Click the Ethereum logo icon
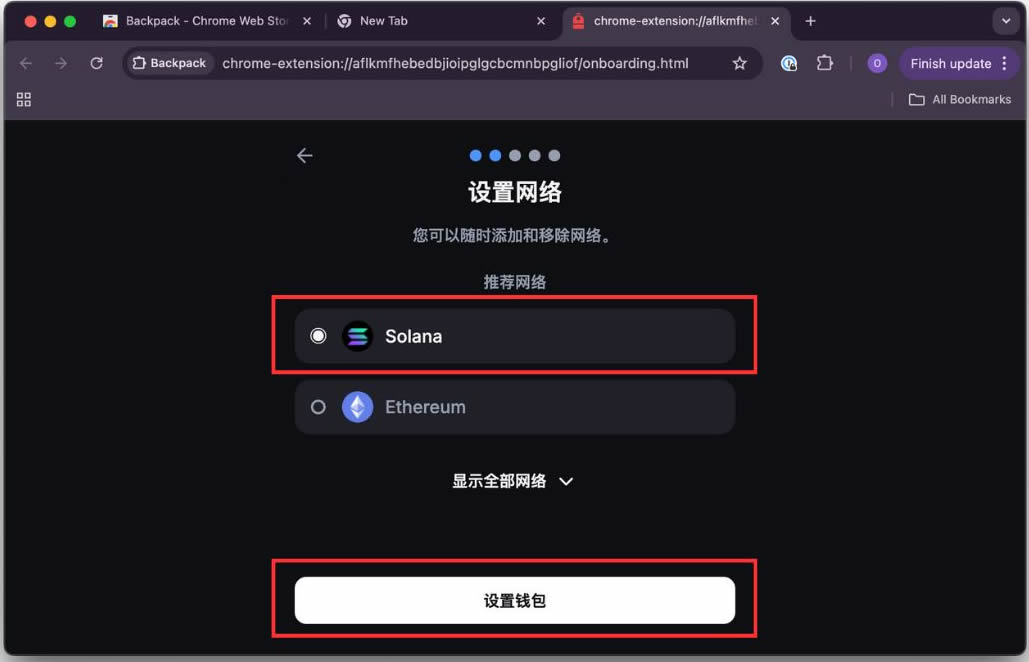This screenshot has width=1029, height=662. pyautogui.click(x=358, y=407)
